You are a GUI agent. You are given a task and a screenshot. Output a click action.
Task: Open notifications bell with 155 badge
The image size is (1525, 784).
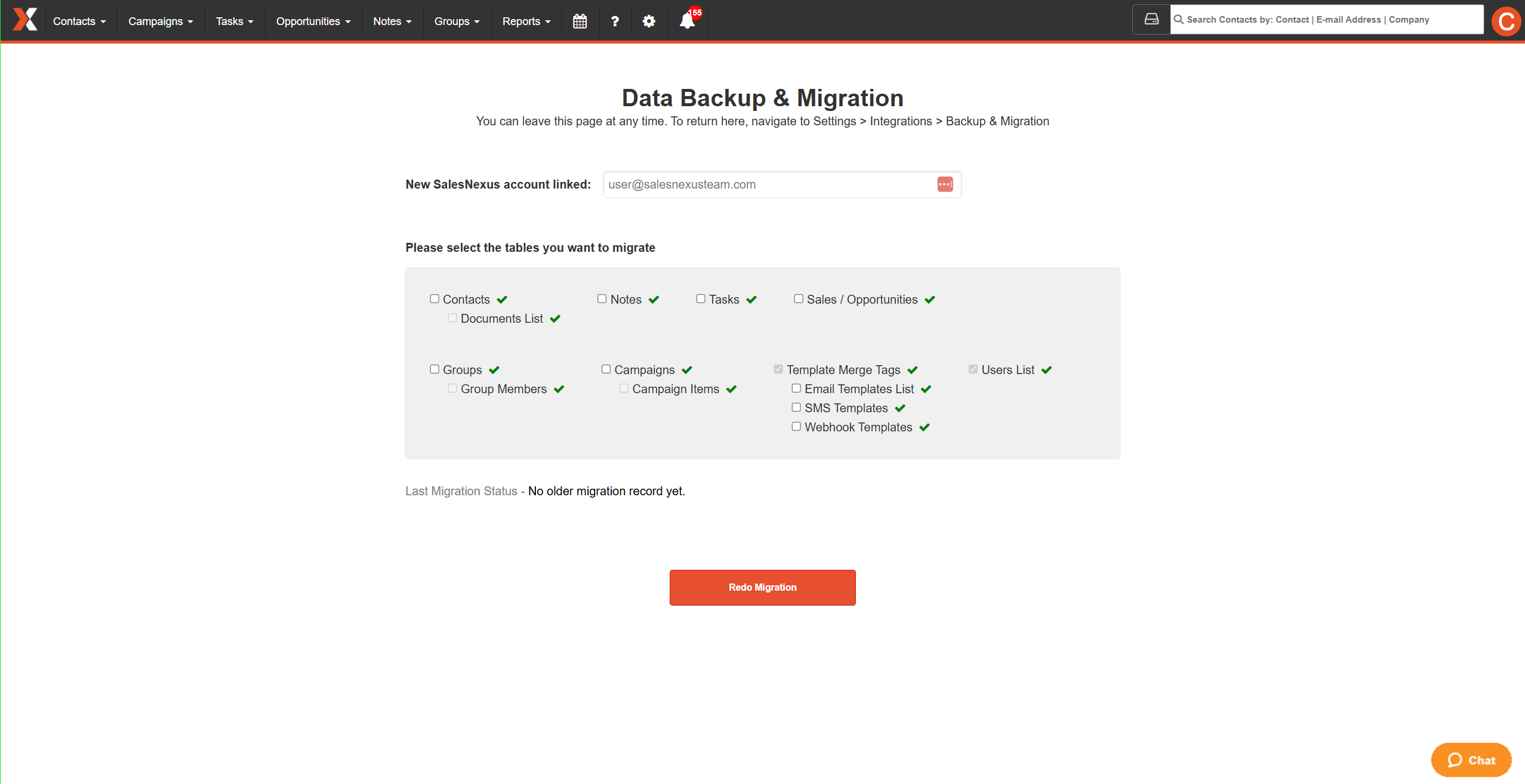coord(687,21)
